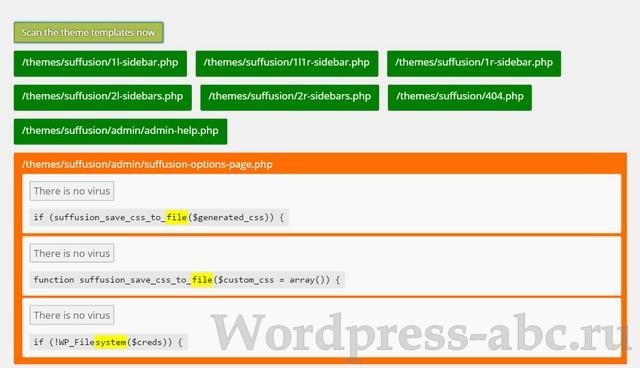Select the /themes/suffusion/1l1r-sidebar.php file block

[x=287, y=63]
